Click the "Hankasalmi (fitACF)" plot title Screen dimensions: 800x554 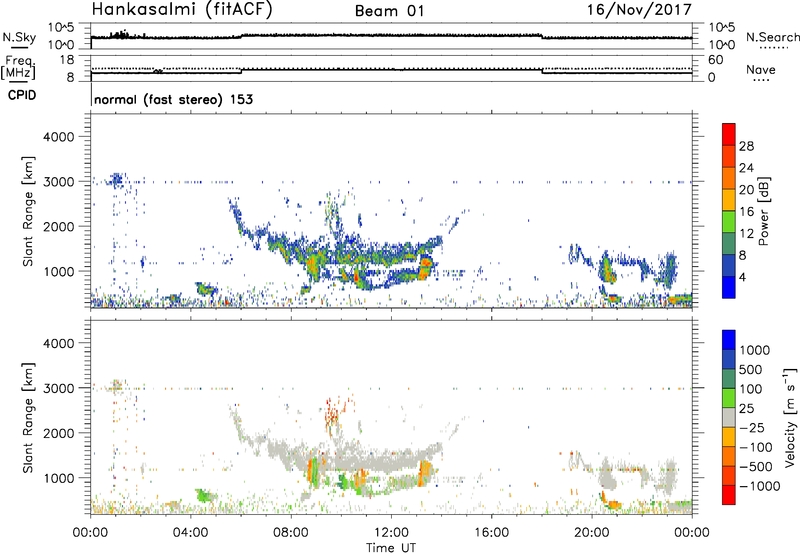tap(182, 9)
